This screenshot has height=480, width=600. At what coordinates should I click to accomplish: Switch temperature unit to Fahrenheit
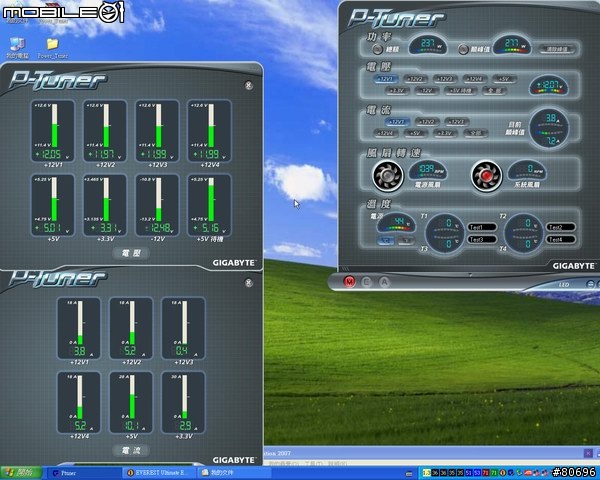[x=406, y=241]
